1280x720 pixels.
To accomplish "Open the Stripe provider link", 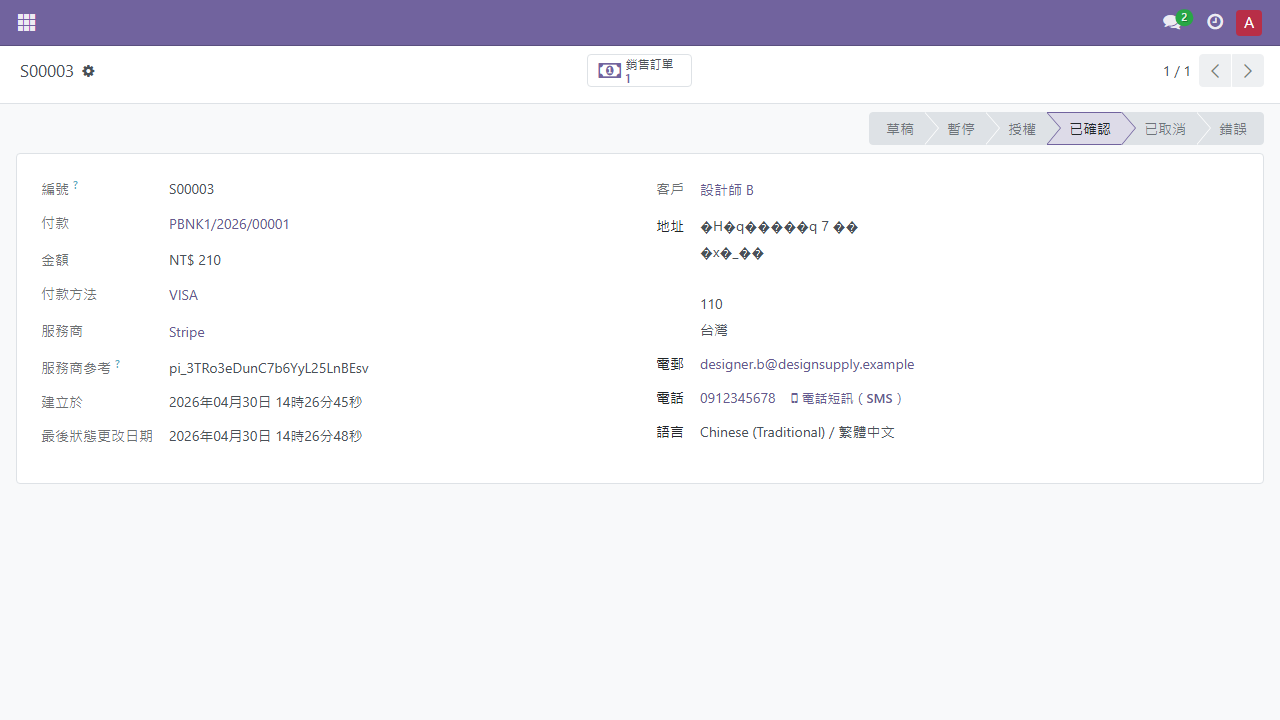I will coord(186,332).
